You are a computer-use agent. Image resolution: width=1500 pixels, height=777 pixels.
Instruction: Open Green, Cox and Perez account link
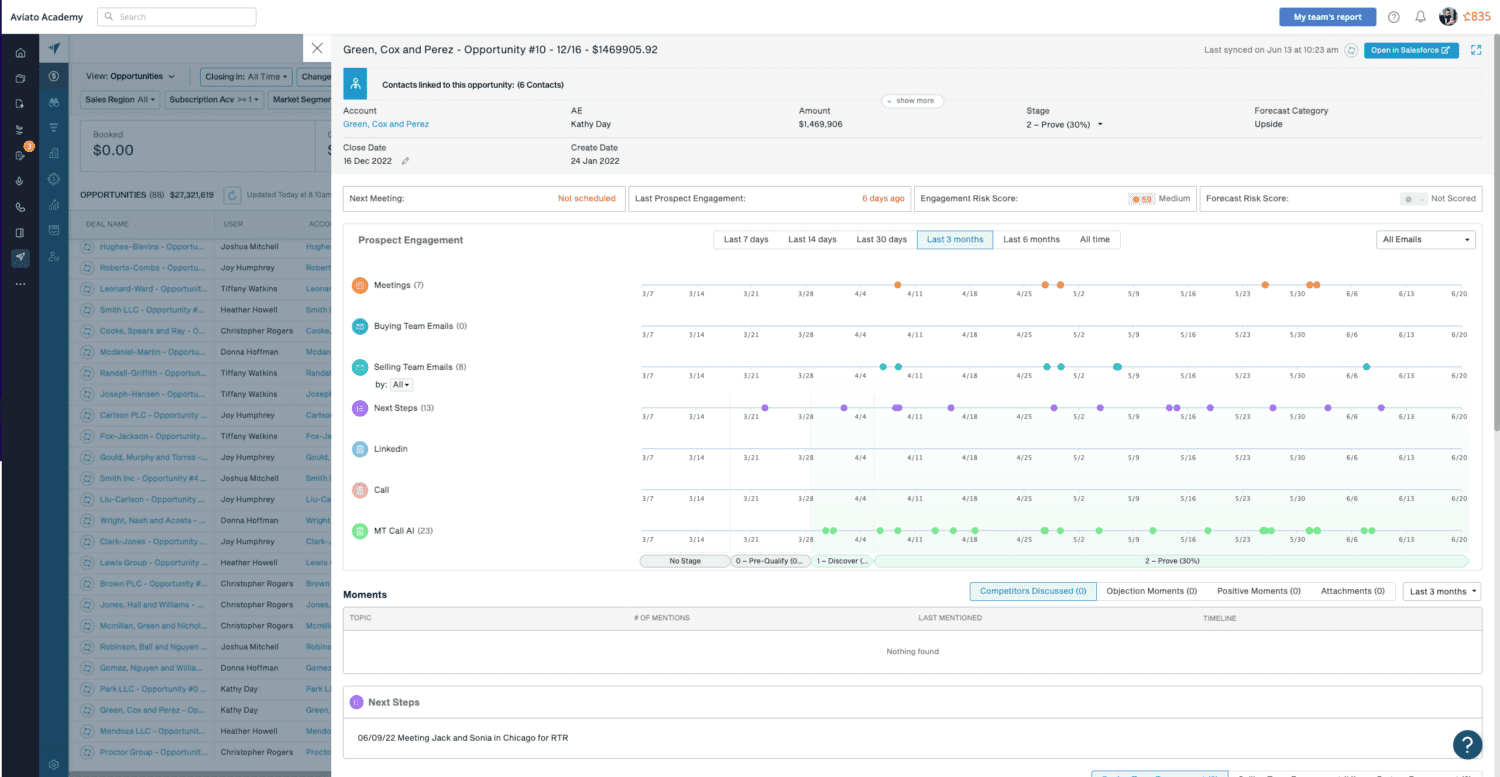click(x=386, y=124)
